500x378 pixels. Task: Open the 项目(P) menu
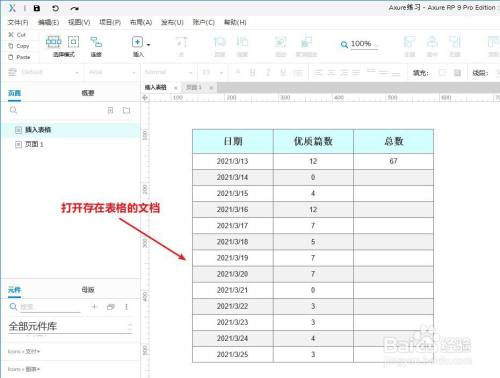[x=110, y=22]
